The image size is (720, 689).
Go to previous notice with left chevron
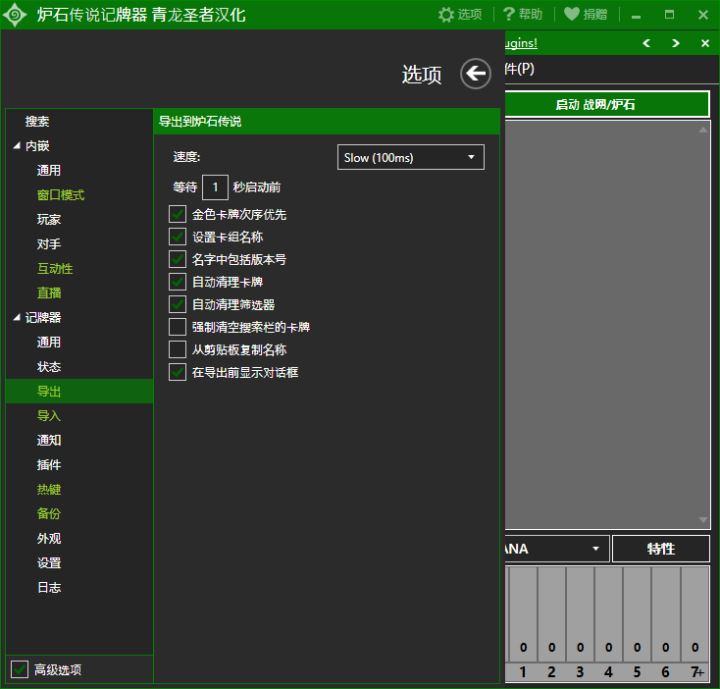coord(647,43)
